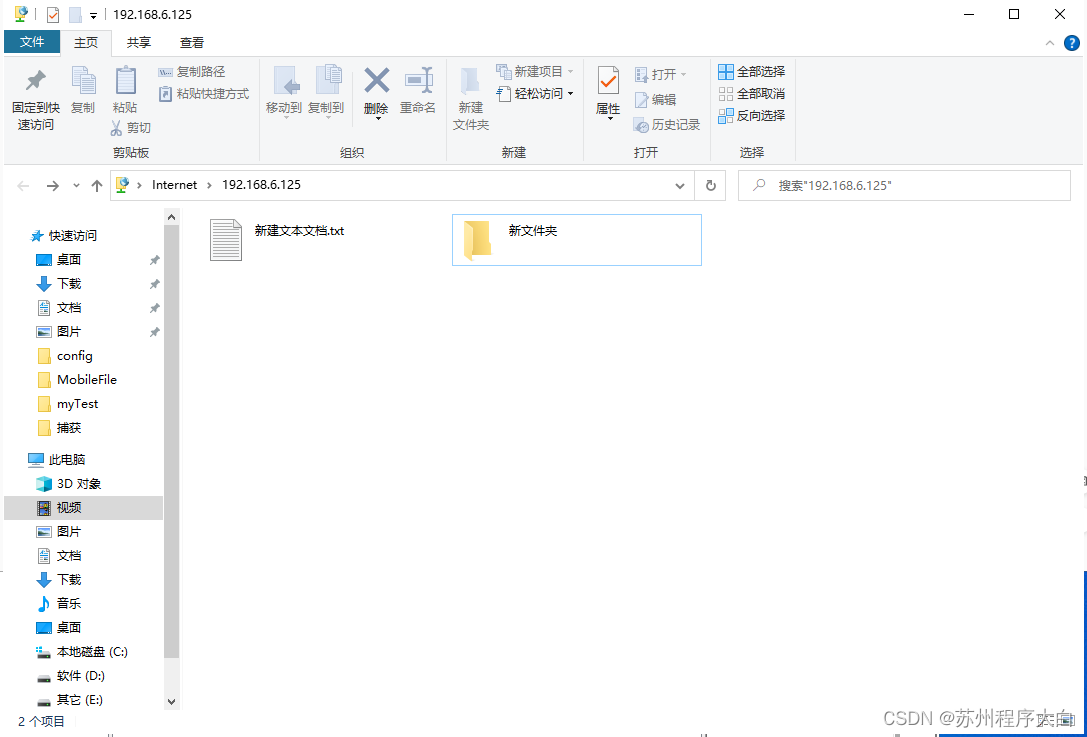Click 历史记录 in the ribbon
The width and height of the screenshot is (1087, 737).
[x=667, y=125]
